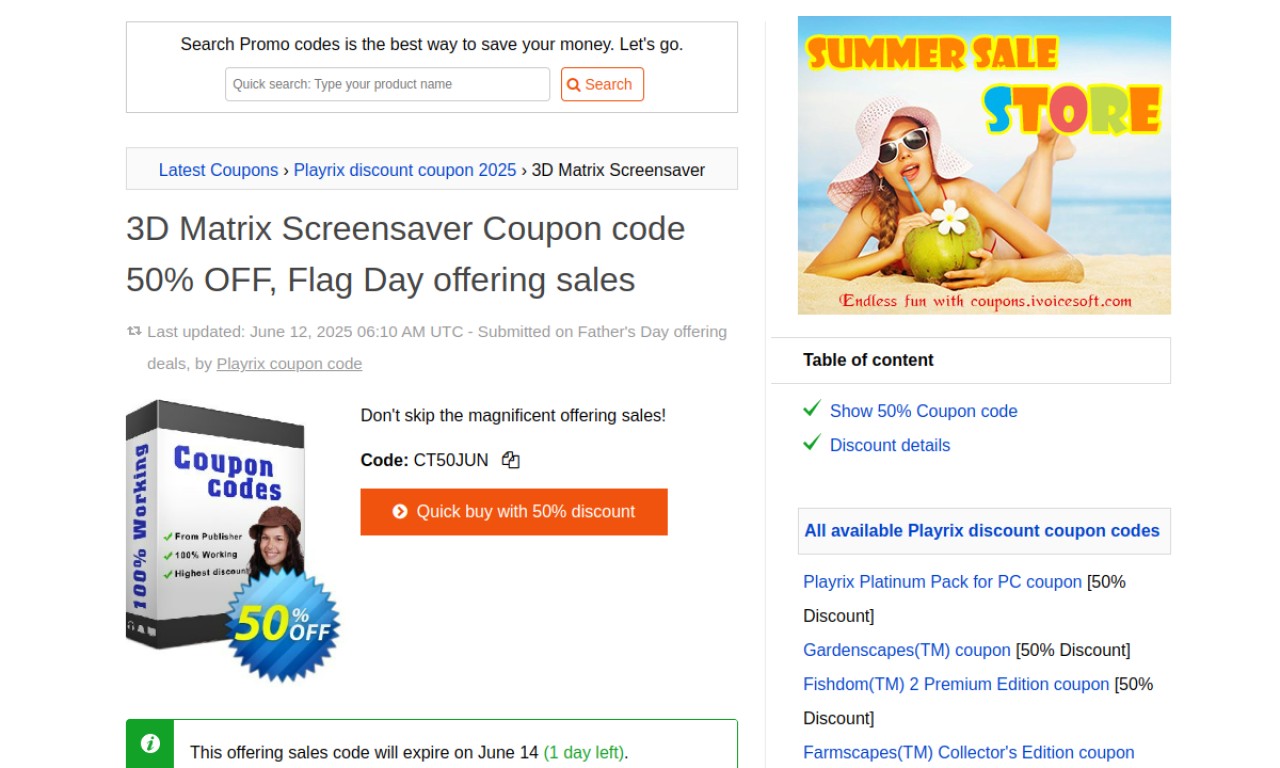Image resolution: width=1280 pixels, height=768 pixels.
Task: Click the 50% OFF badge on product box
Action: click(x=283, y=625)
